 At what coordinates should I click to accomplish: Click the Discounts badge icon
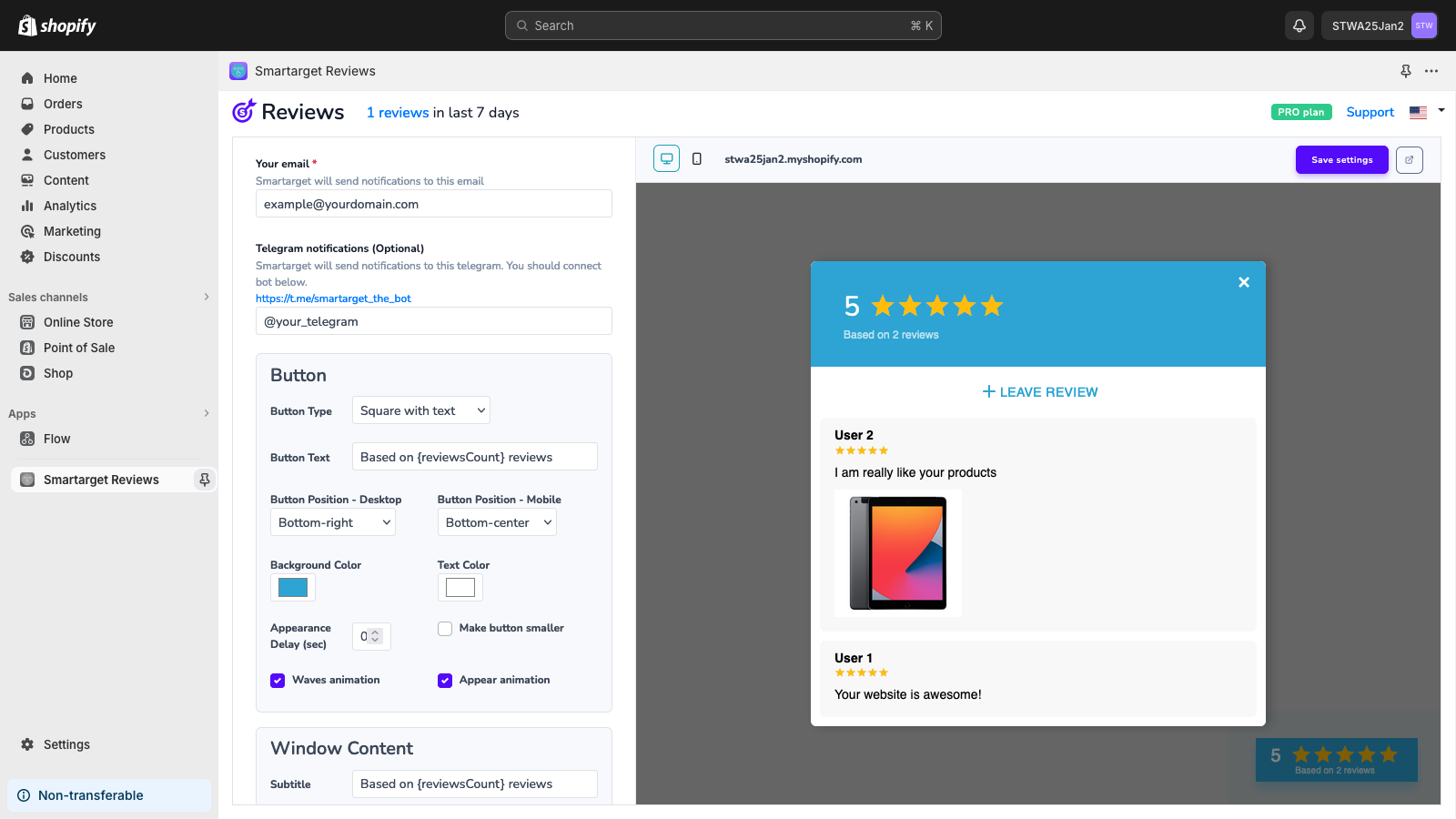pos(27,257)
